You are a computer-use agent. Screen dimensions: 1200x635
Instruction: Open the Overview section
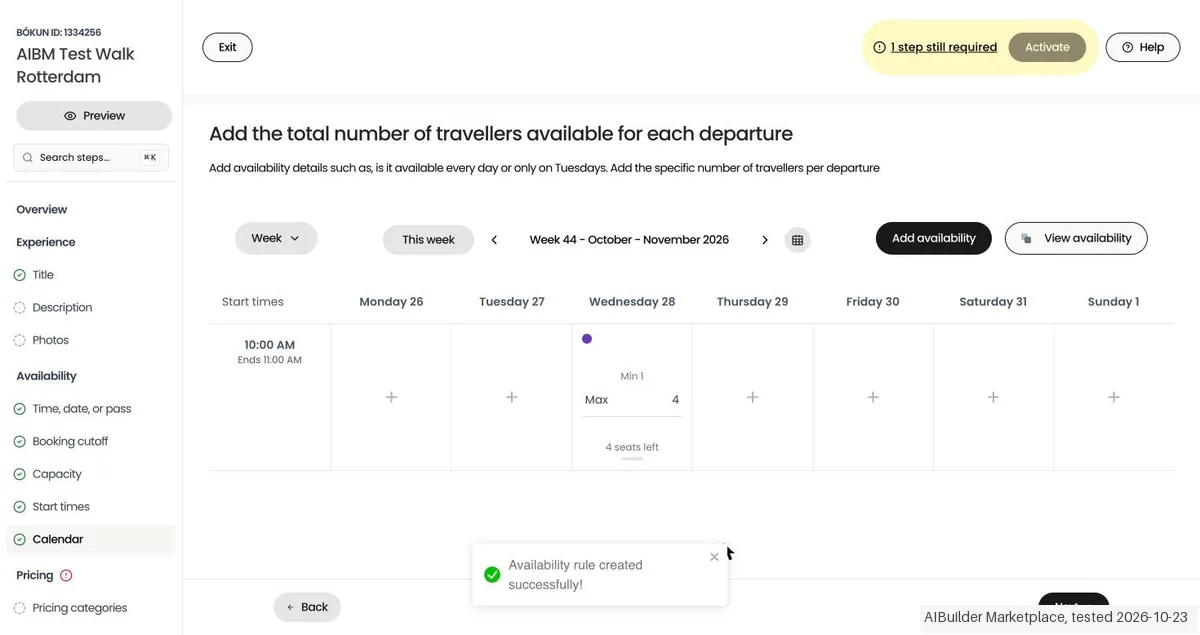click(x=42, y=210)
